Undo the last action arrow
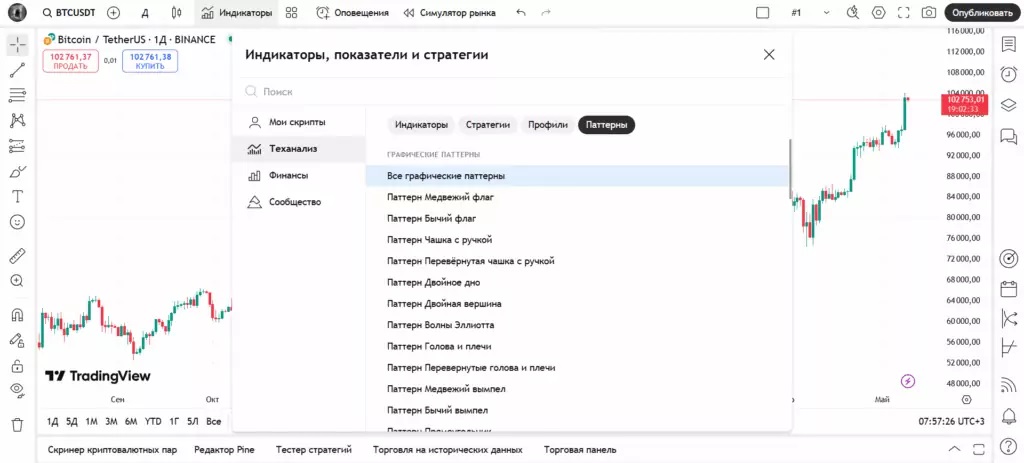 (520, 12)
